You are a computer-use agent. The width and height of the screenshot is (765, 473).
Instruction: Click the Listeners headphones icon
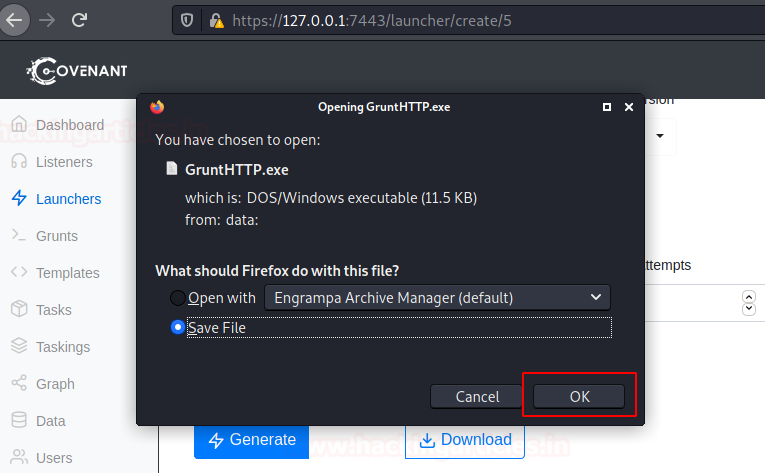click(19, 161)
